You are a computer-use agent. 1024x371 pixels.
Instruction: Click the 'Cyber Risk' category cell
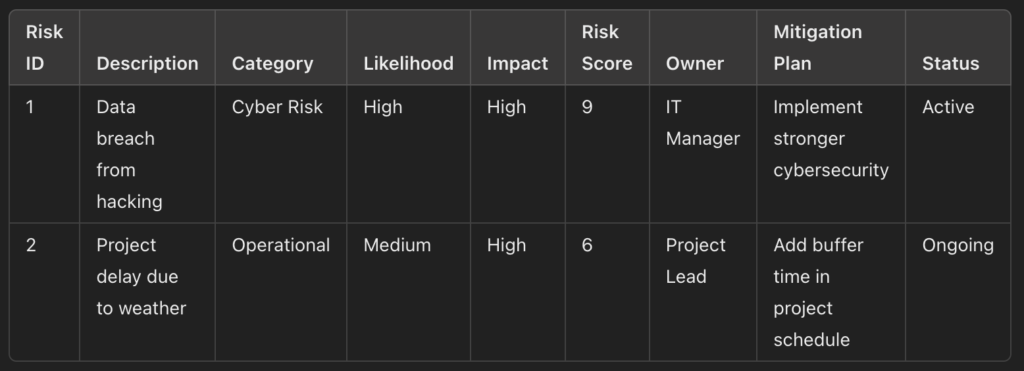point(281,154)
